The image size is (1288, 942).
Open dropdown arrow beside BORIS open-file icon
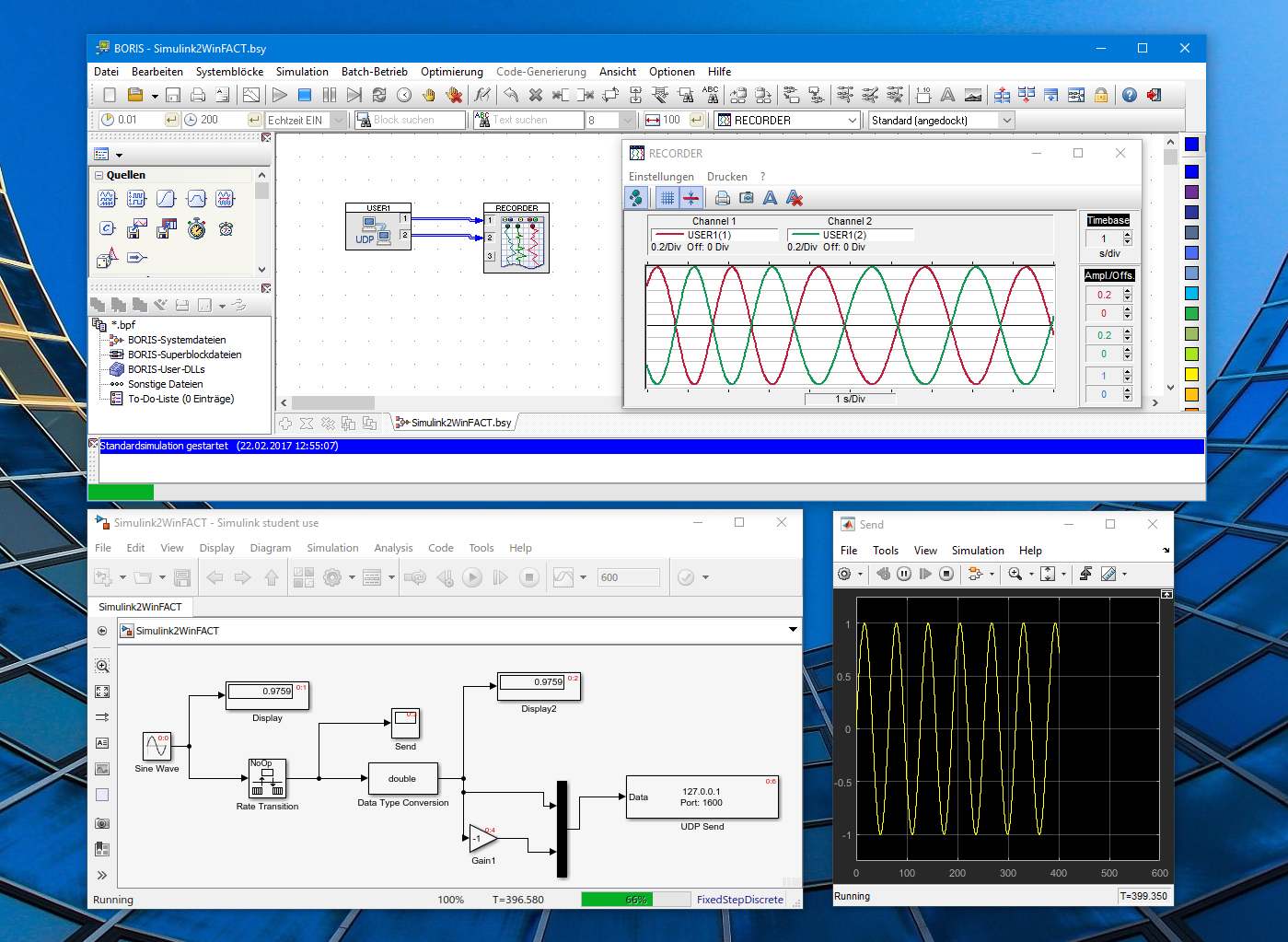pyautogui.click(x=155, y=96)
